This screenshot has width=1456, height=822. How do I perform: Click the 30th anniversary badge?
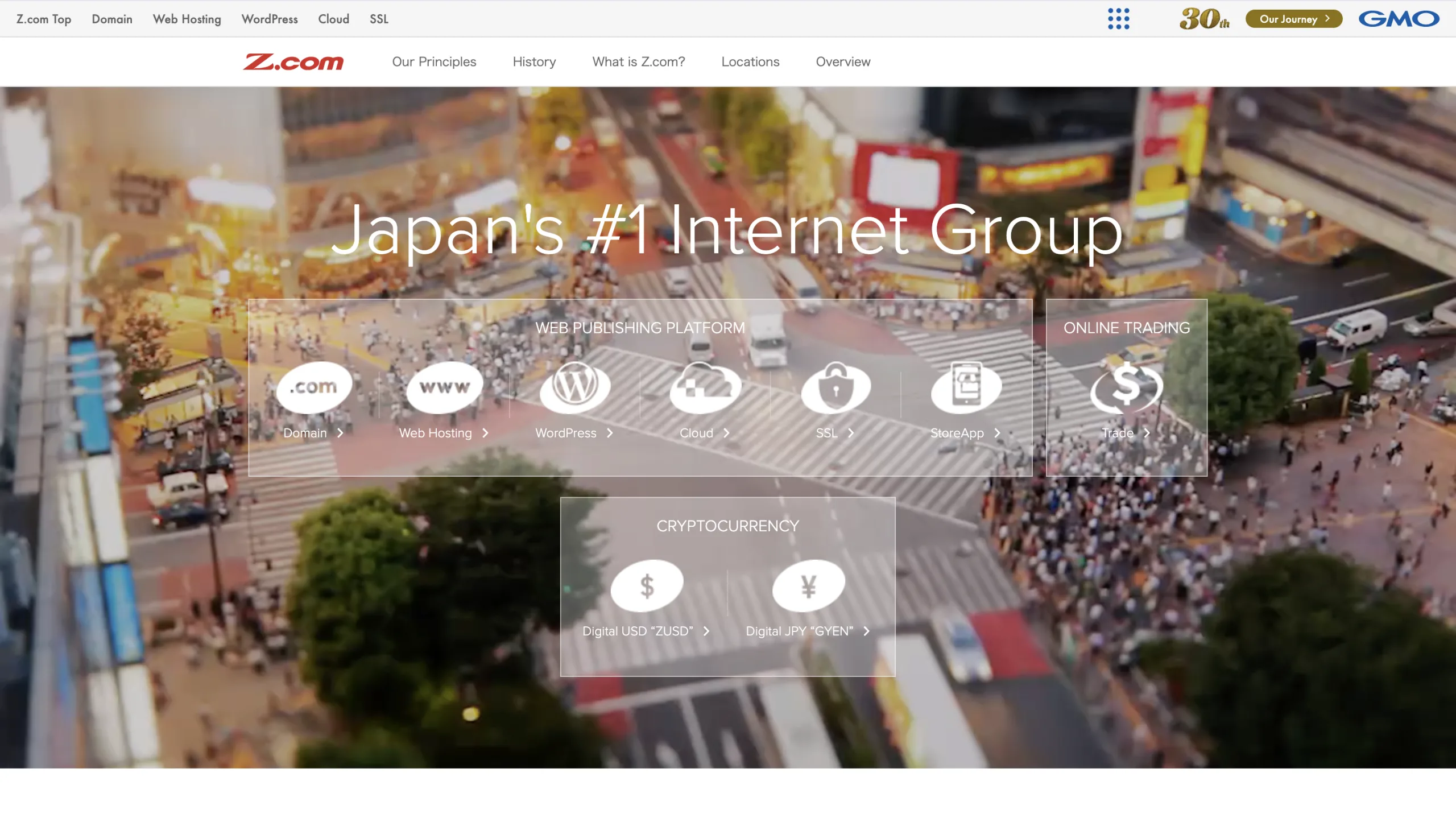(1204, 19)
